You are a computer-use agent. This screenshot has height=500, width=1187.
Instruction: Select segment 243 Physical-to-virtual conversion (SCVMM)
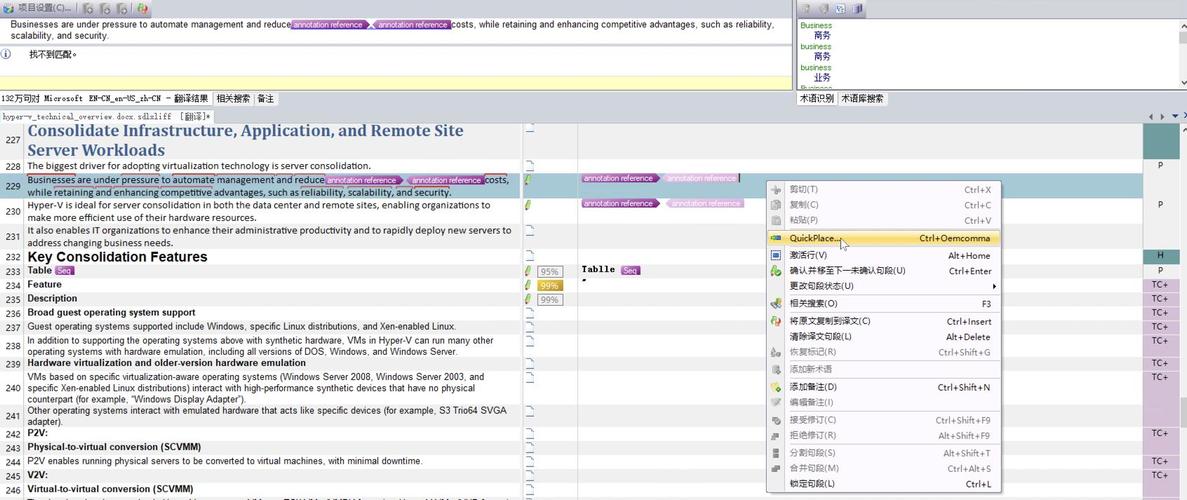114,447
